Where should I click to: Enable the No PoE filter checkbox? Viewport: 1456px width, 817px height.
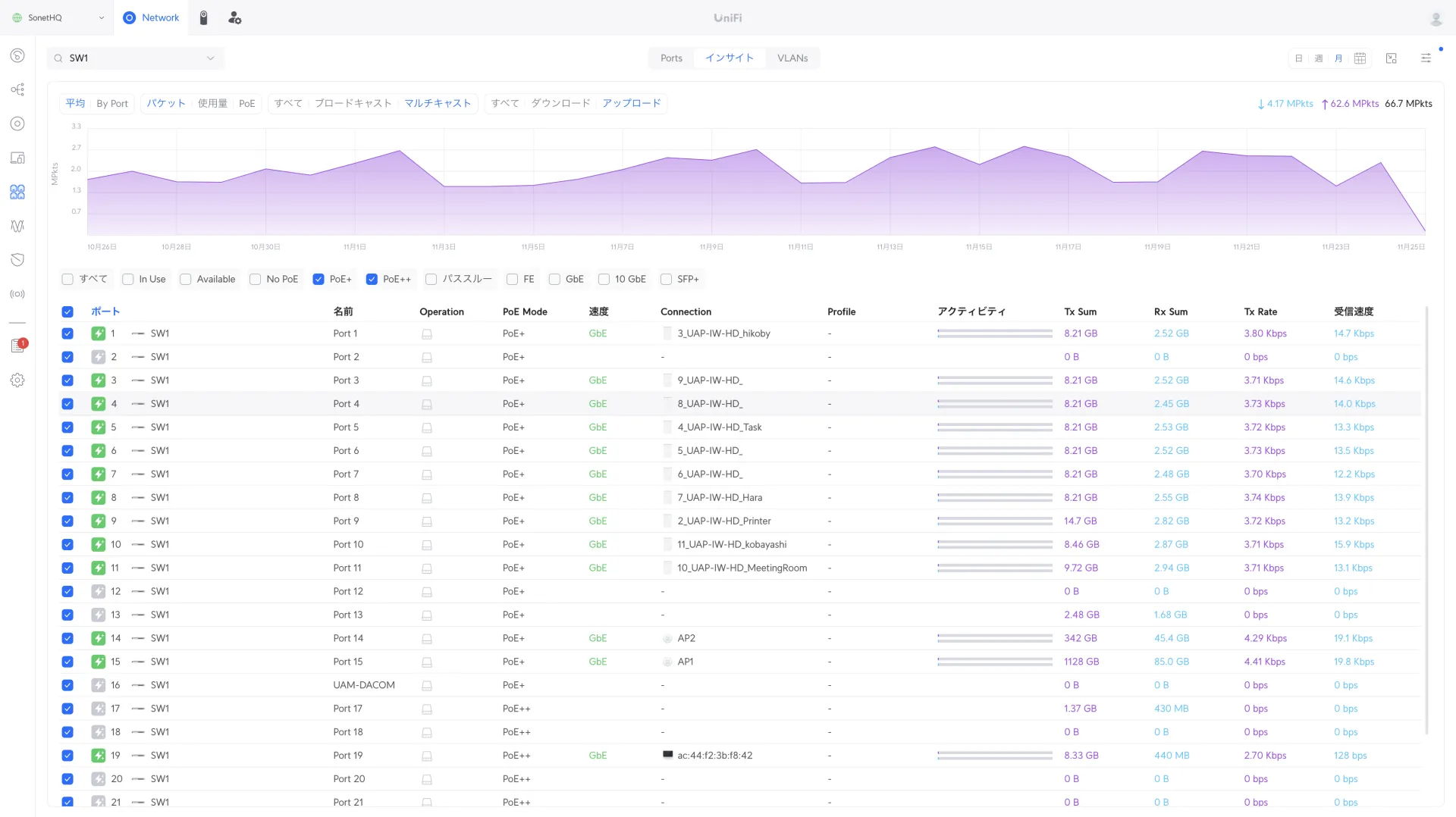point(256,279)
